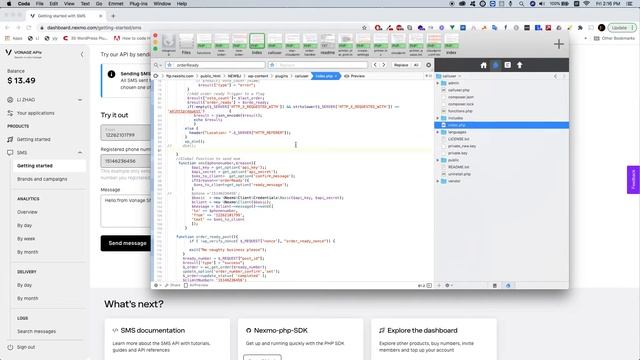Click the Message text area
This screenshot has height=360, width=640.
[x=126, y=211]
